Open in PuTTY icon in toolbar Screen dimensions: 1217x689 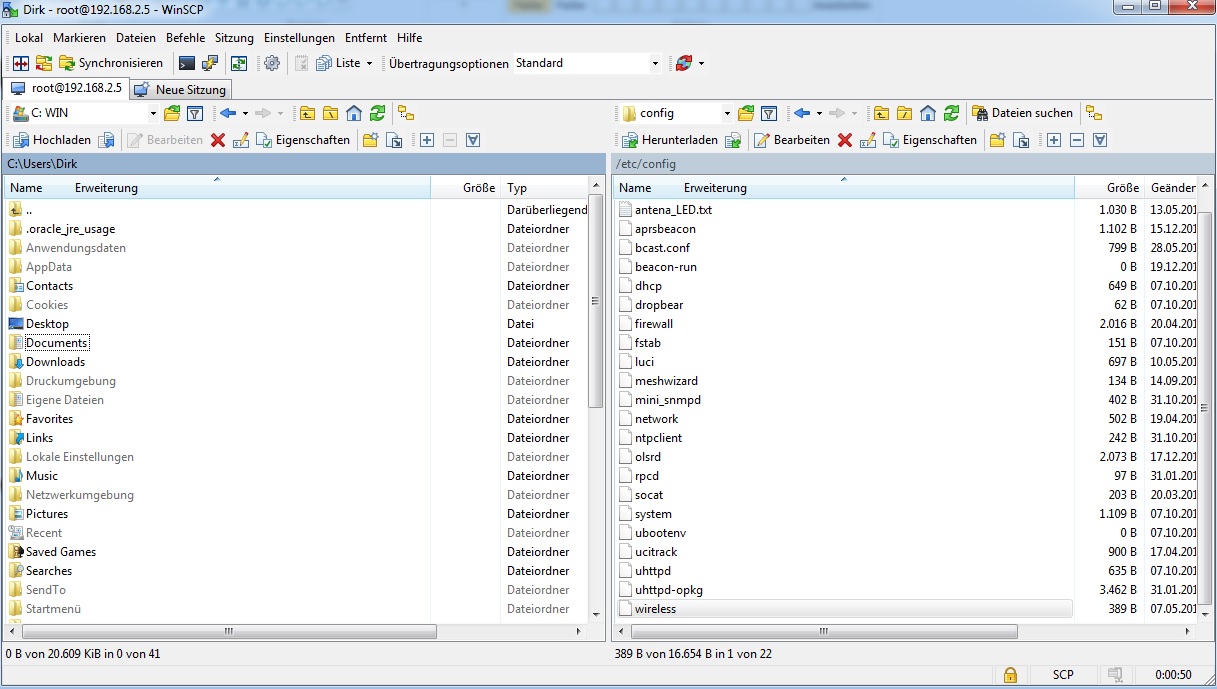(210, 63)
